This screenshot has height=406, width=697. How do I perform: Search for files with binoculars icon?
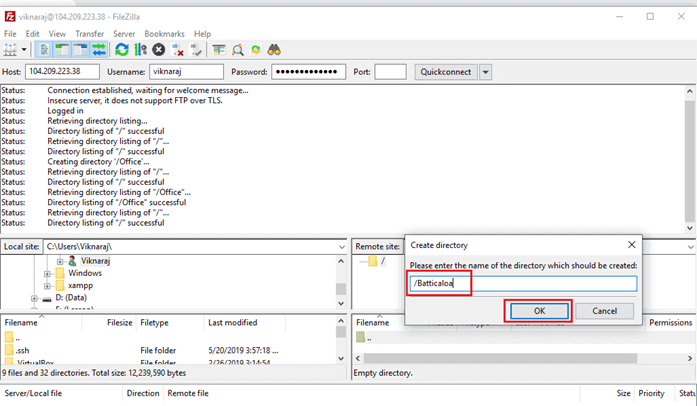(x=274, y=50)
